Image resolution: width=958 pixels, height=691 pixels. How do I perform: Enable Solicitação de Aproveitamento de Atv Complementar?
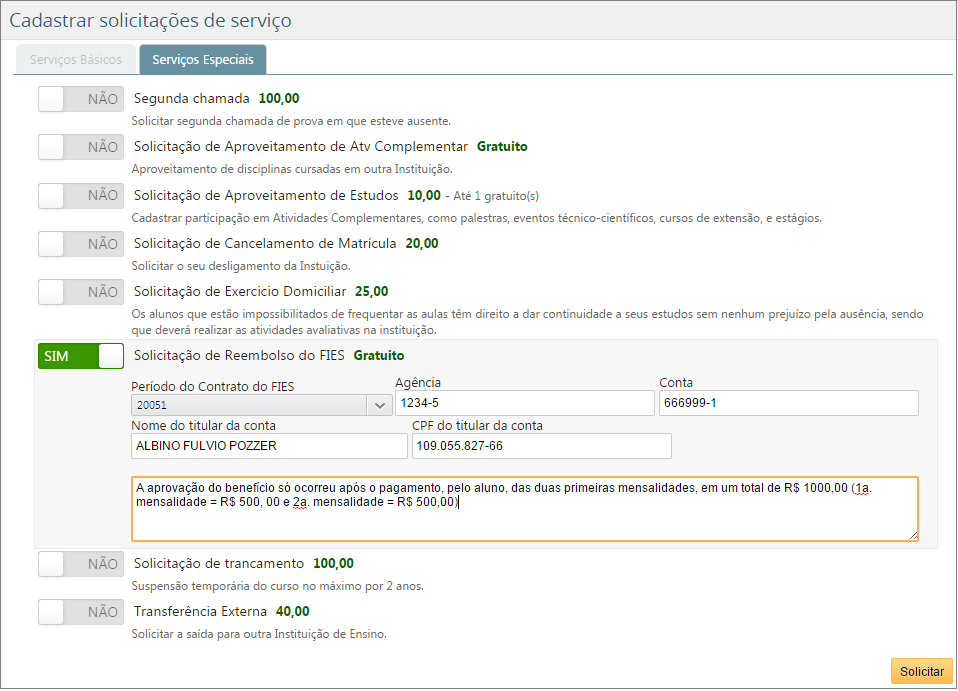80,147
